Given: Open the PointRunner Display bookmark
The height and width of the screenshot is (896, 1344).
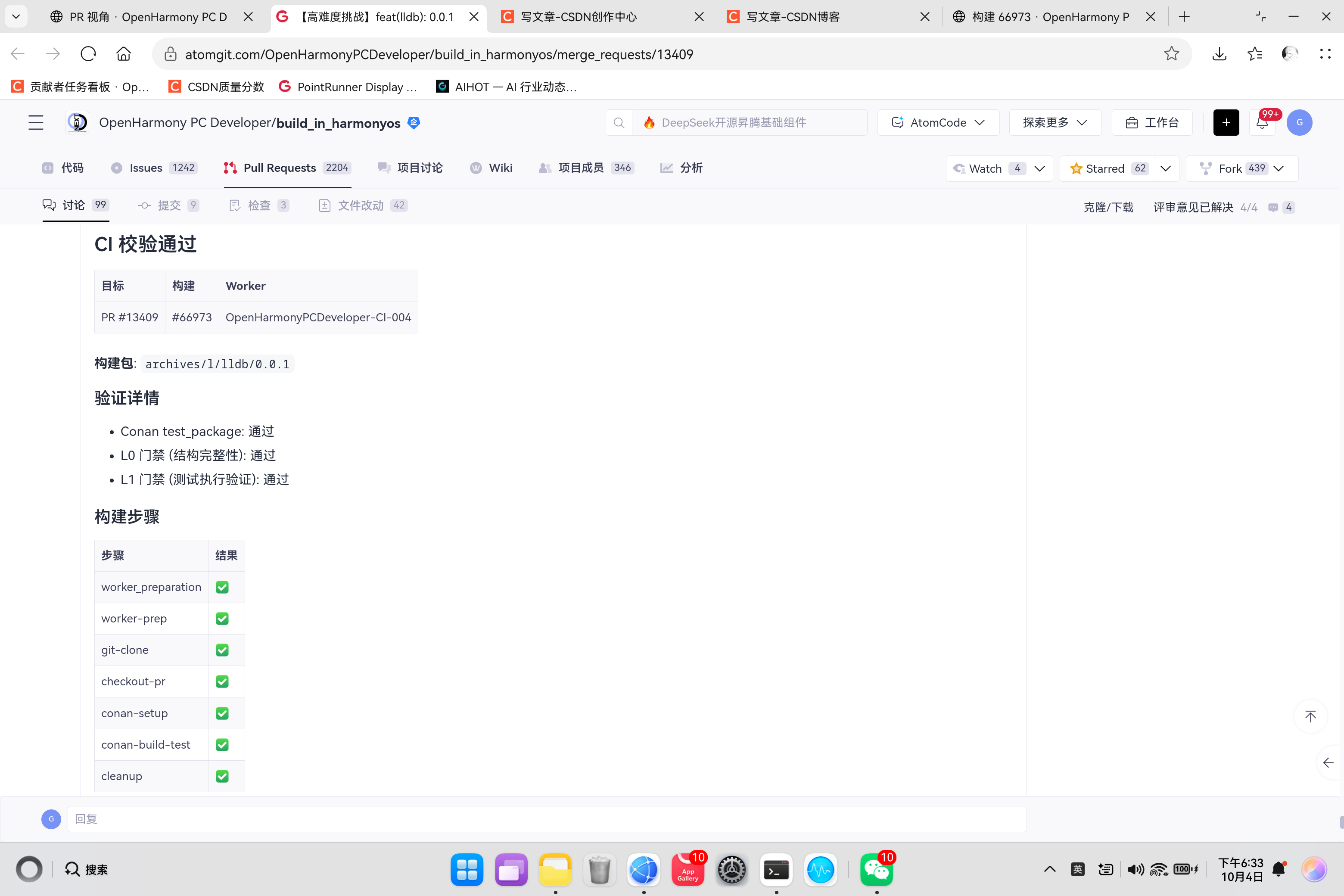Looking at the screenshot, I should tap(348, 87).
